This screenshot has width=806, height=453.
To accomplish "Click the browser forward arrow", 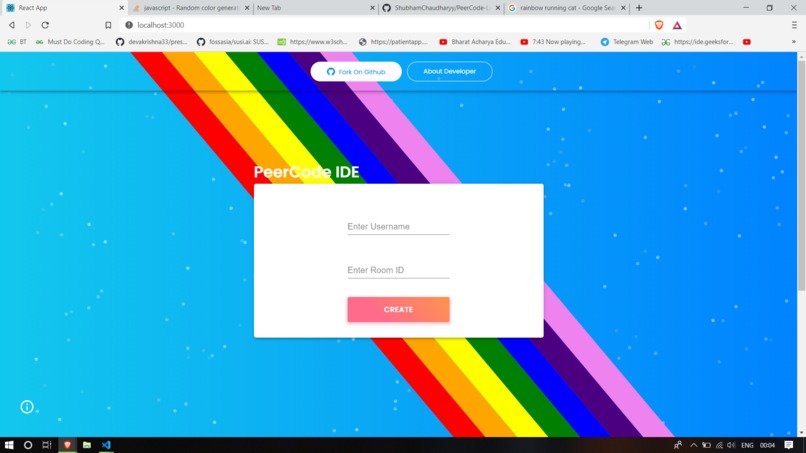I will tap(28, 25).
